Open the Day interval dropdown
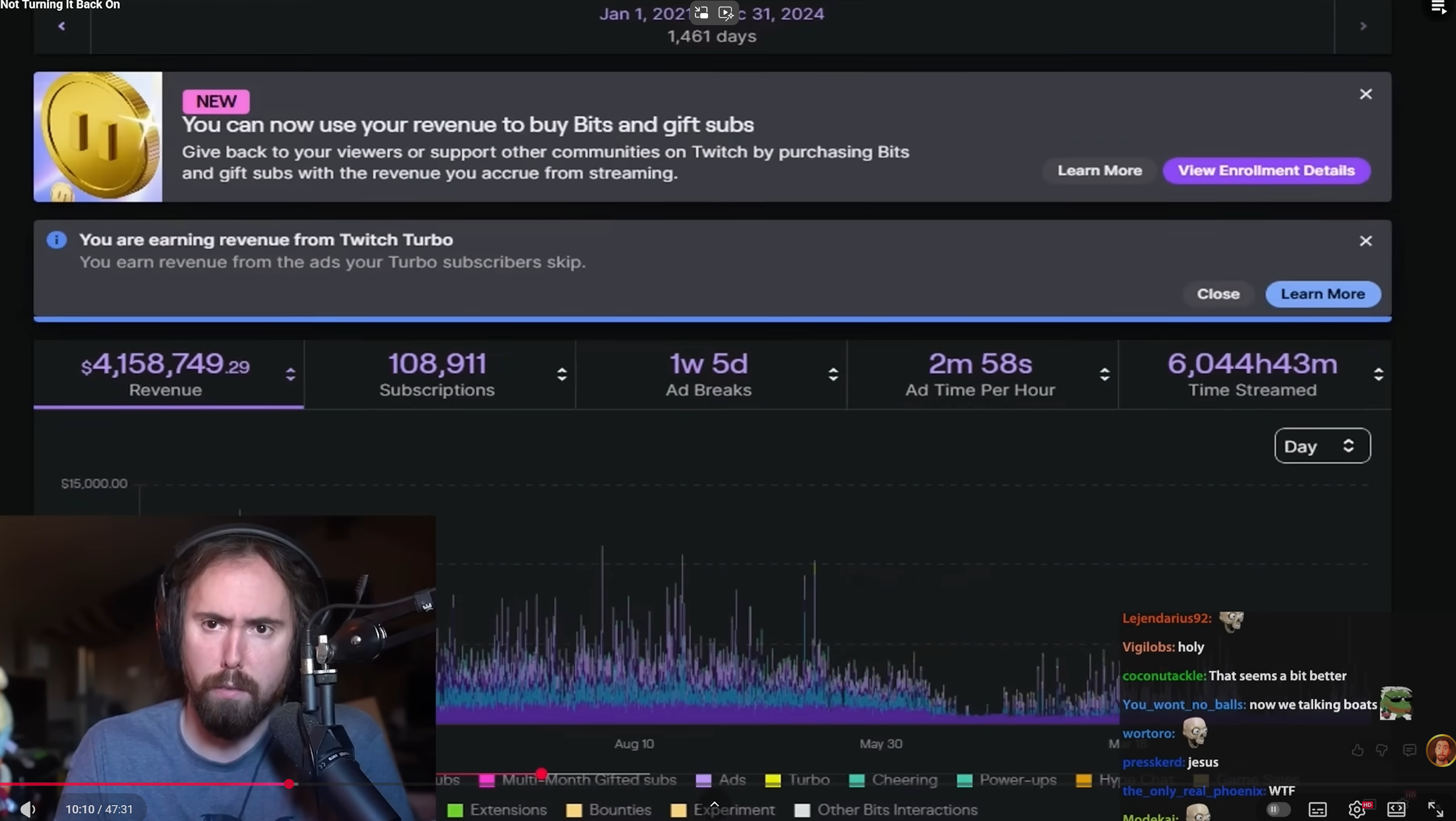1456x821 pixels. (1322, 446)
